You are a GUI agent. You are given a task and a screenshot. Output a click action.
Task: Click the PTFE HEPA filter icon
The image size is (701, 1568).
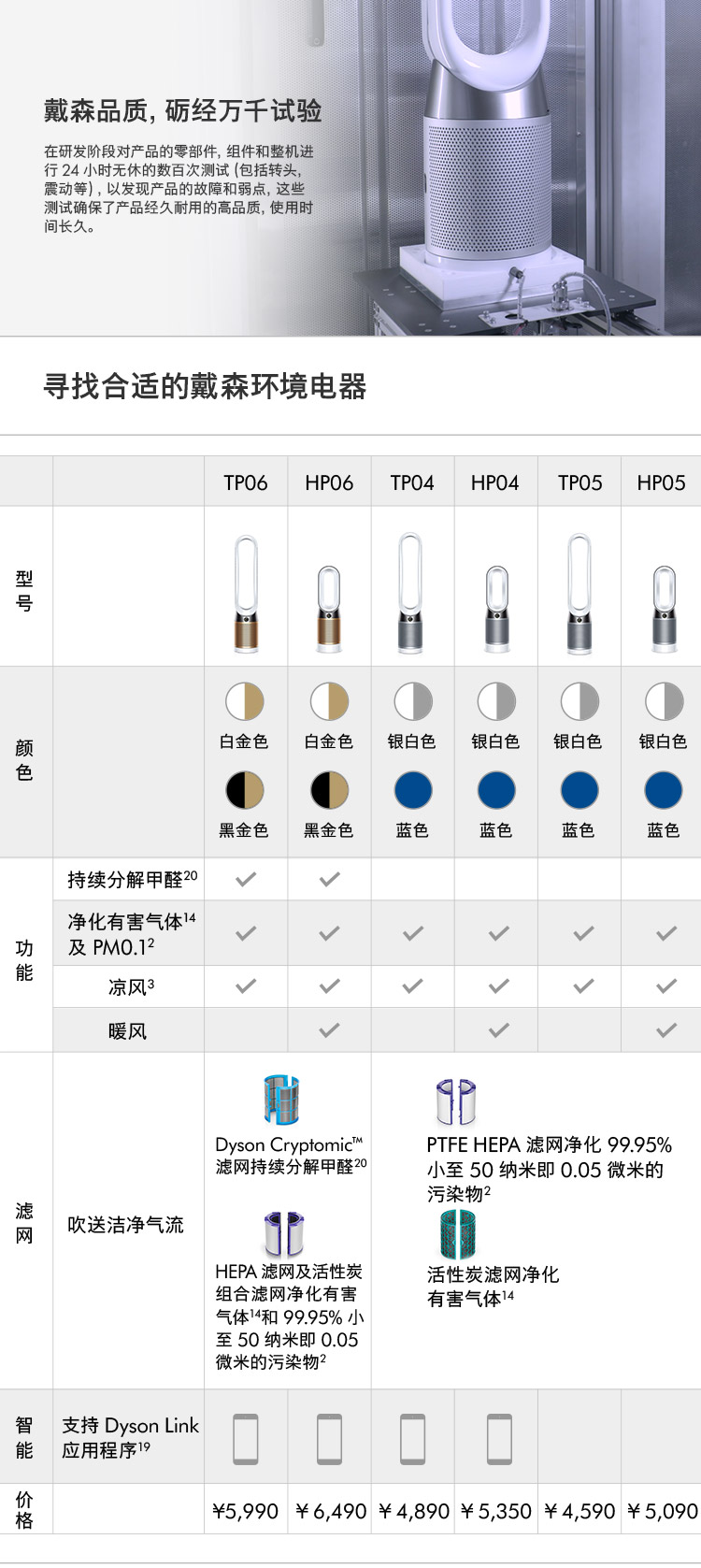456,1101
